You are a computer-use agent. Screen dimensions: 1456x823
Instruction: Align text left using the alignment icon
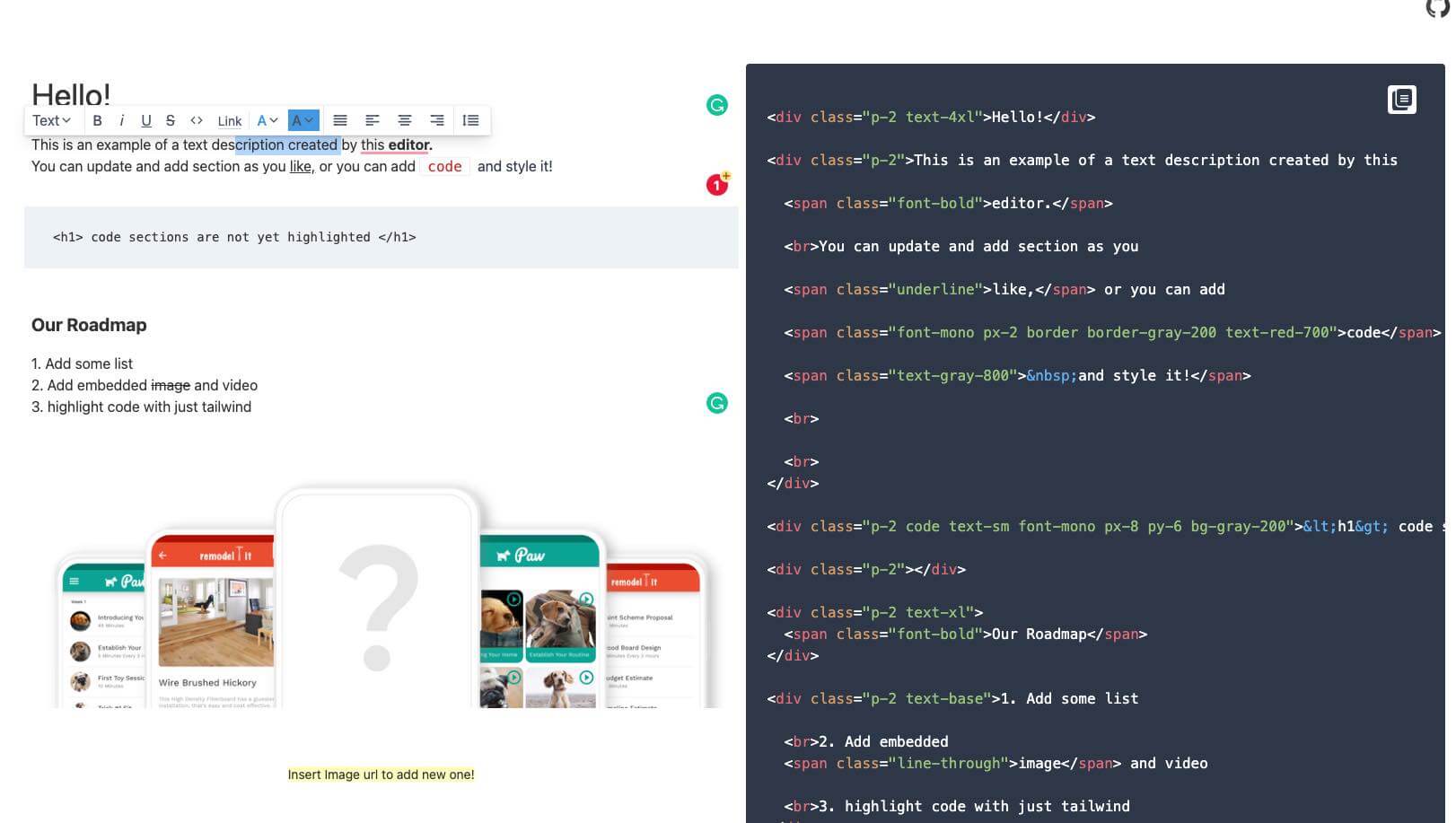[x=373, y=120]
